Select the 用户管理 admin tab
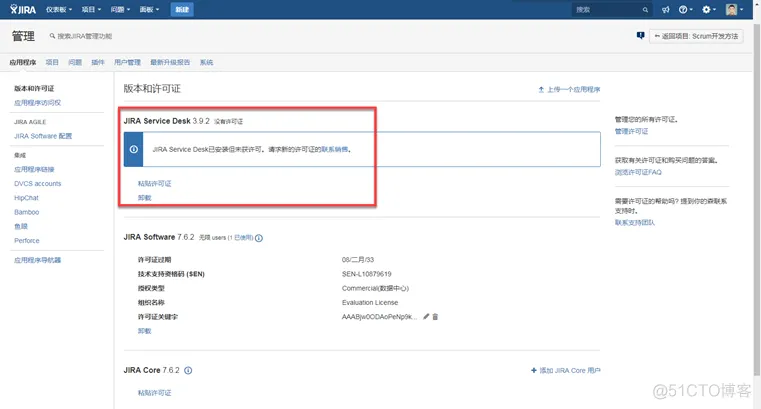 click(x=127, y=62)
